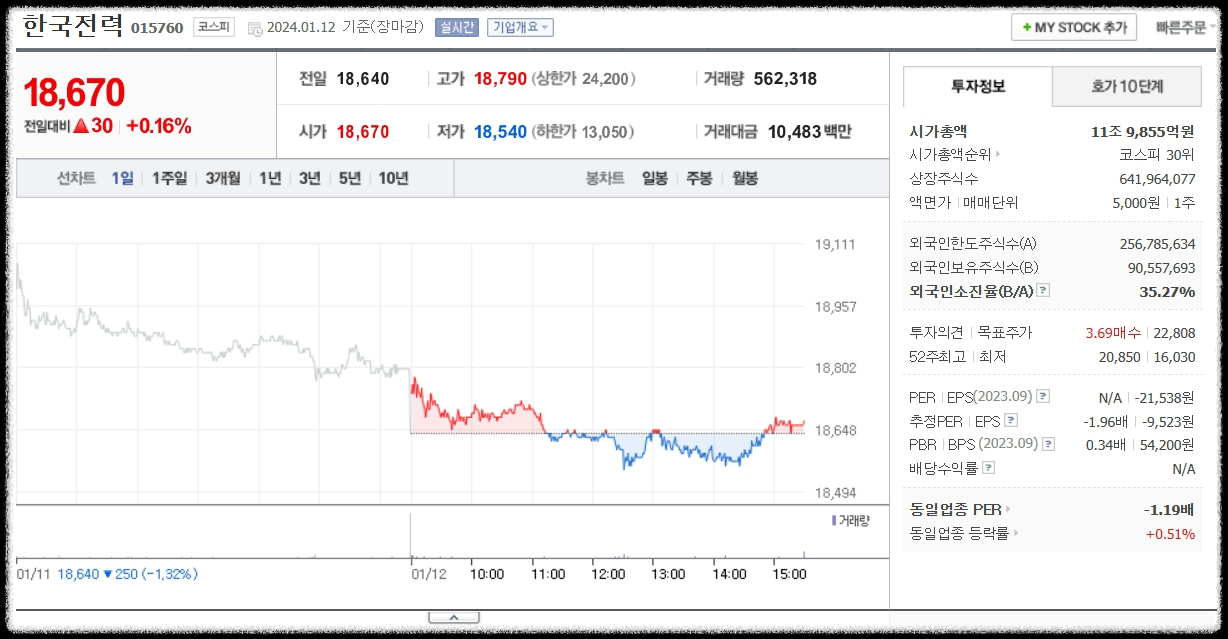Click the 18,802 price axis label
Viewport: 1228px width, 639px height.
[836, 368]
